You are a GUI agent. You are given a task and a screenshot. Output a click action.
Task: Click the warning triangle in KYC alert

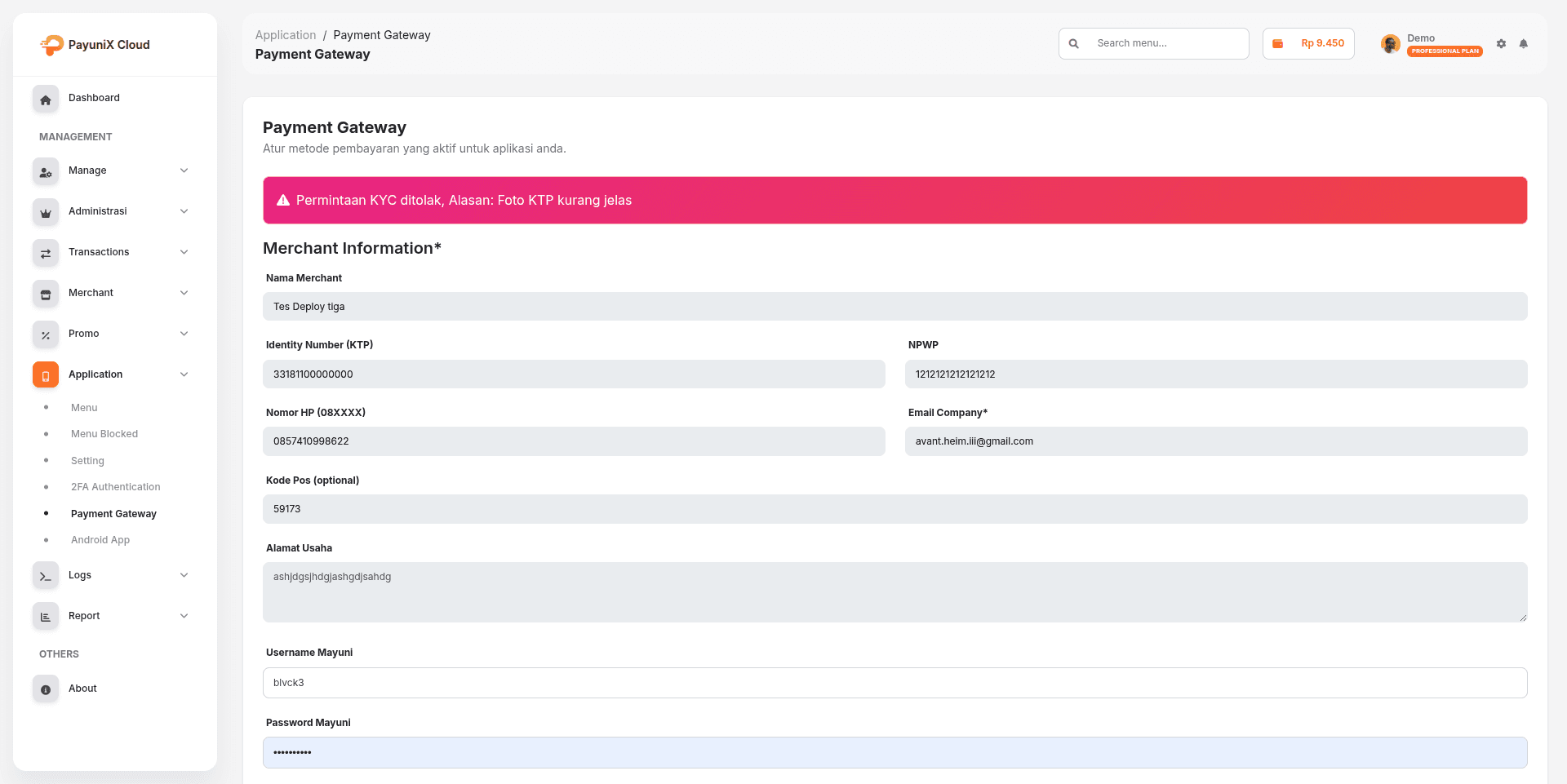[x=283, y=201]
